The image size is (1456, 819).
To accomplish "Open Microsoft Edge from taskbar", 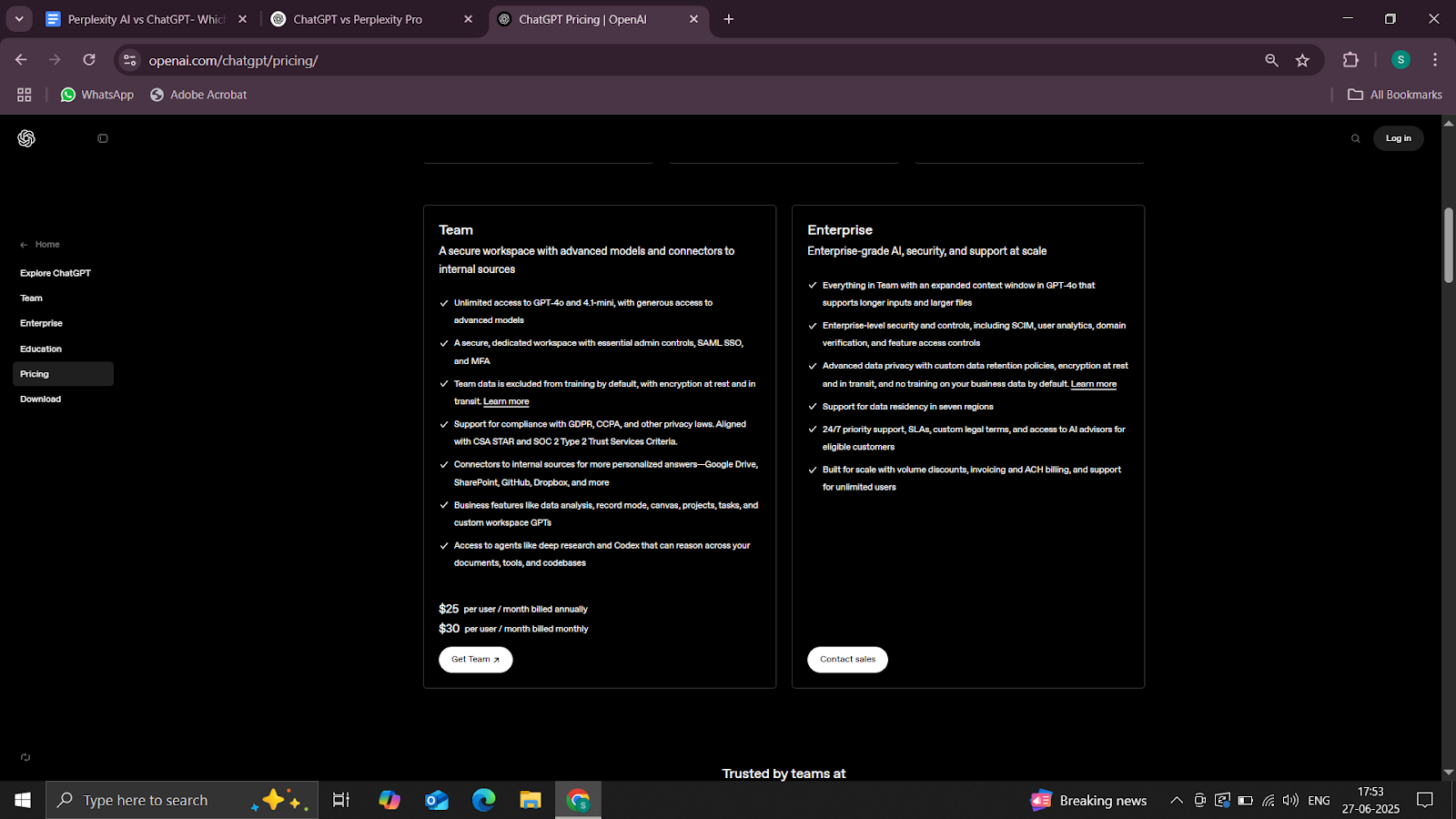I will (483, 800).
